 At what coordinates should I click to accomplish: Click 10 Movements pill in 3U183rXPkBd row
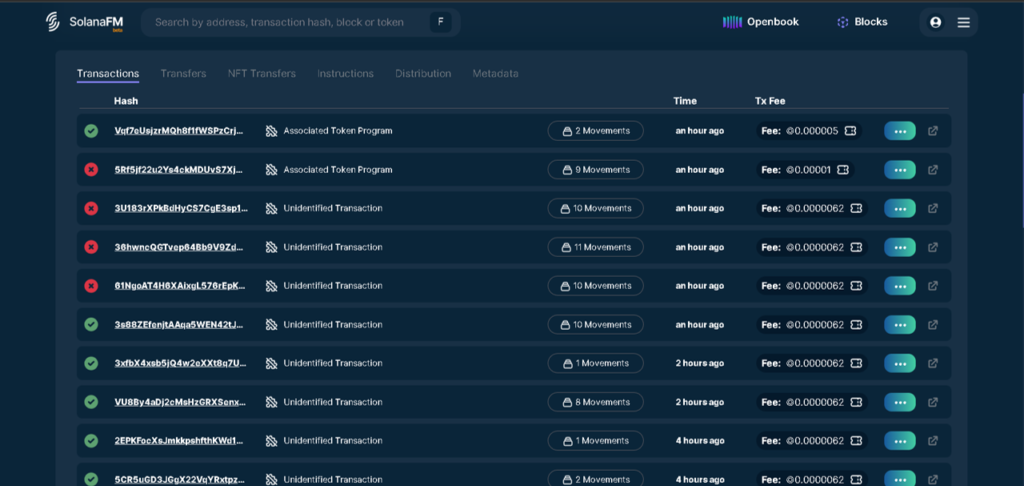(596, 208)
